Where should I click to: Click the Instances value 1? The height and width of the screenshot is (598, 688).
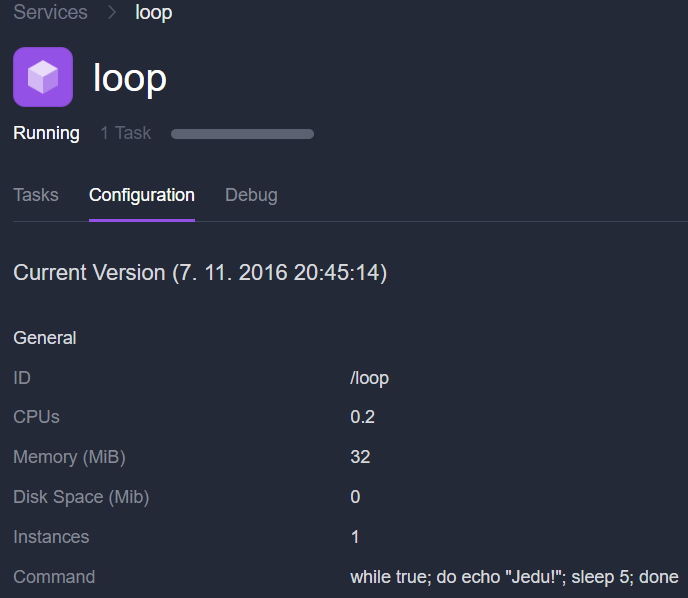pyautogui.click(x=355, y=537)
